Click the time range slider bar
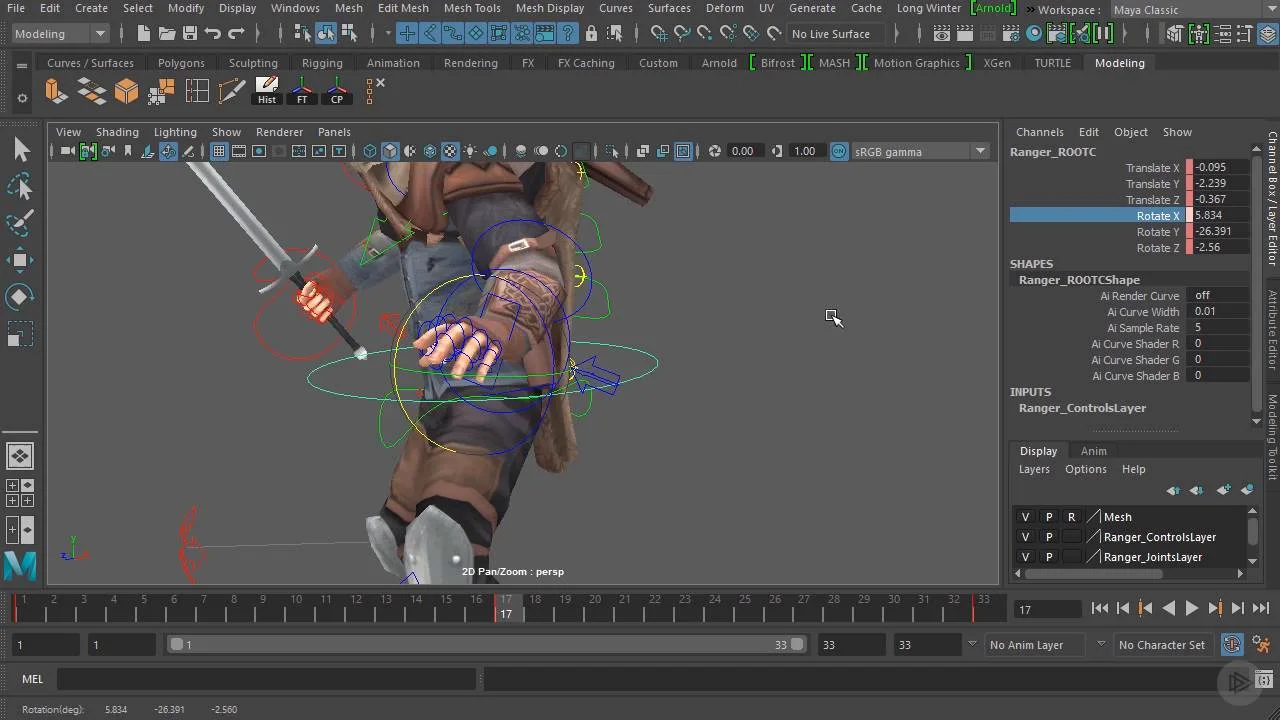Image resolution: width=1280 pixels, height=720 pixels. [x=486, y=645]
